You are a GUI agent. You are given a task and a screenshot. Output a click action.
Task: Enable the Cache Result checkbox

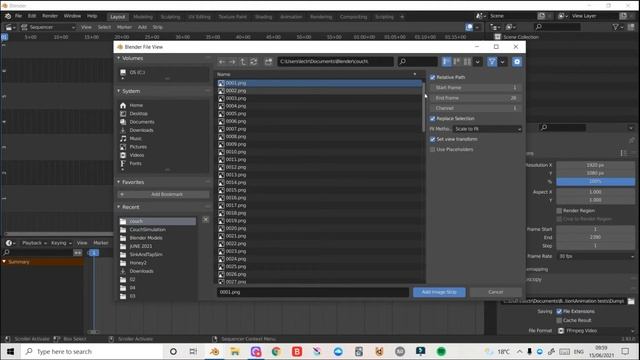[559, 320]
